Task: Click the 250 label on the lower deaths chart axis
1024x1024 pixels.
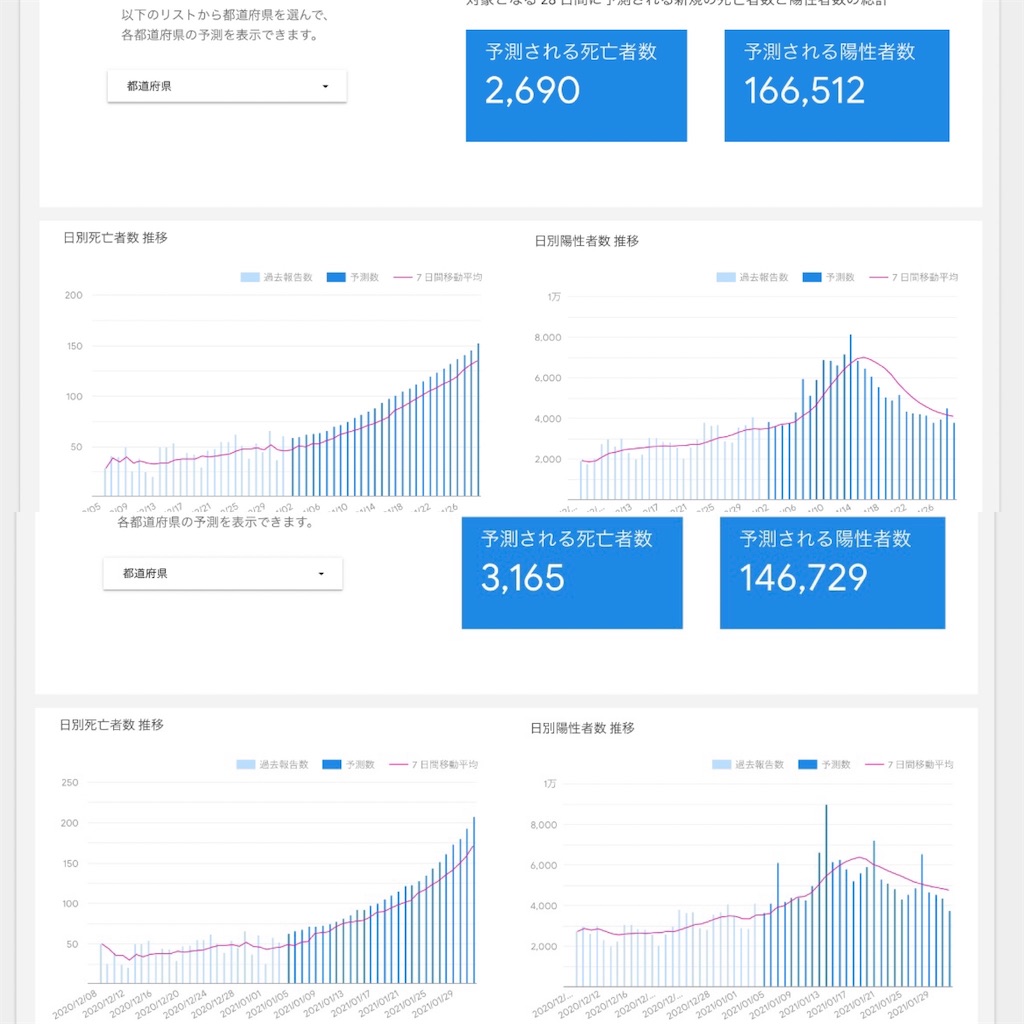Action: [x=70, y=782]
